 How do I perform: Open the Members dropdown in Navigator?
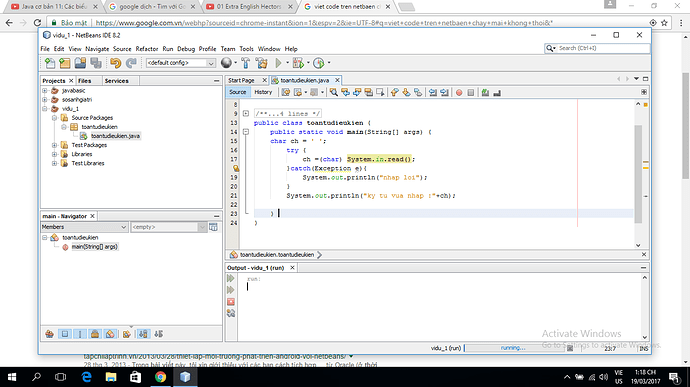[84, 227]
